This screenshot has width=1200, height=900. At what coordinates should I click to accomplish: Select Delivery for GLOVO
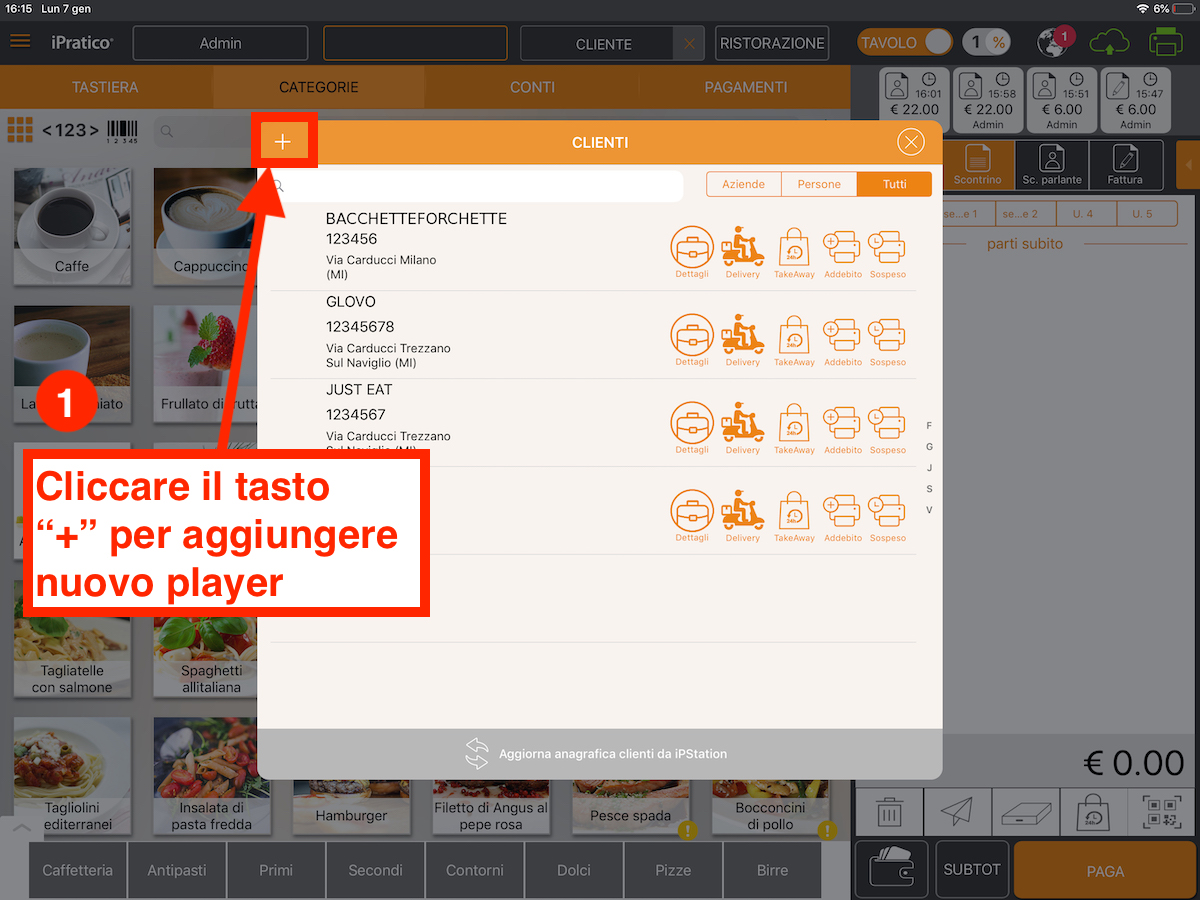tap(743, 340)
